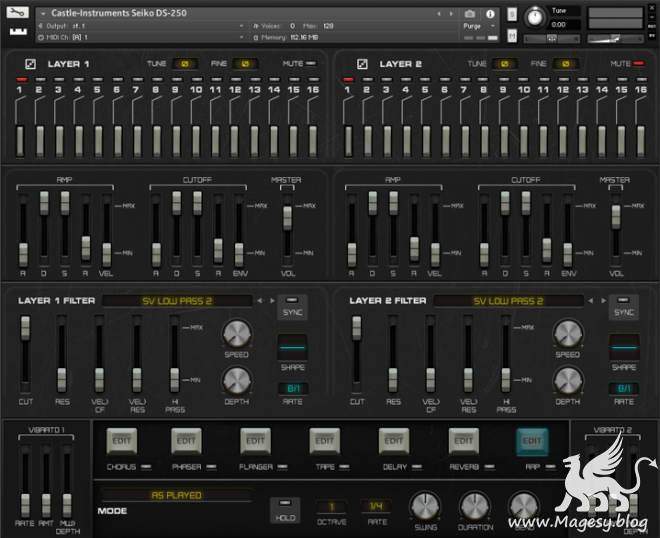This screenshot has width=660, height=538.
Task: Click the Layer 1 filter Speed knob
Action: coord(237,333)
